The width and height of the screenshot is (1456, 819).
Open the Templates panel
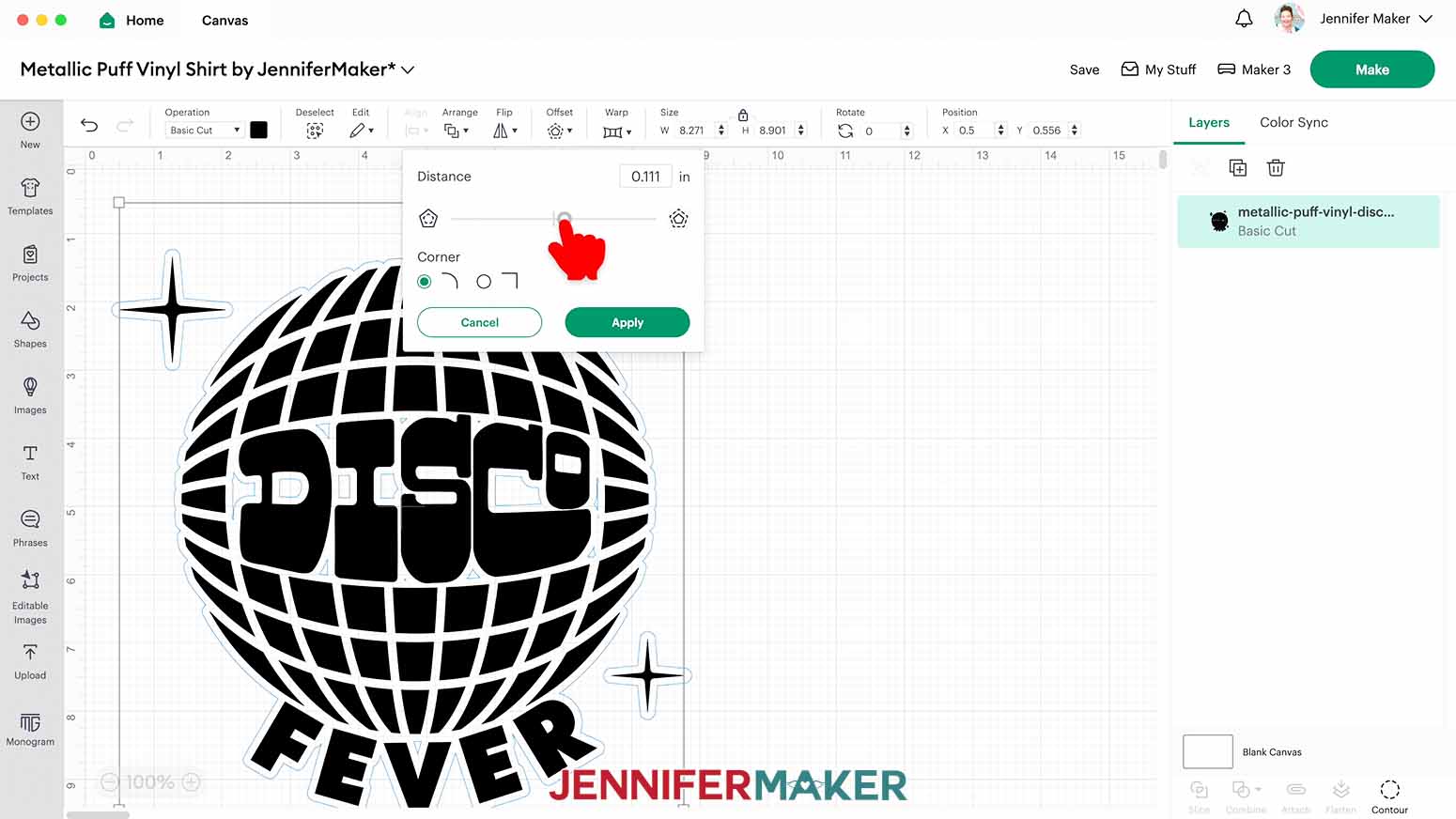[x=30, y=188]
